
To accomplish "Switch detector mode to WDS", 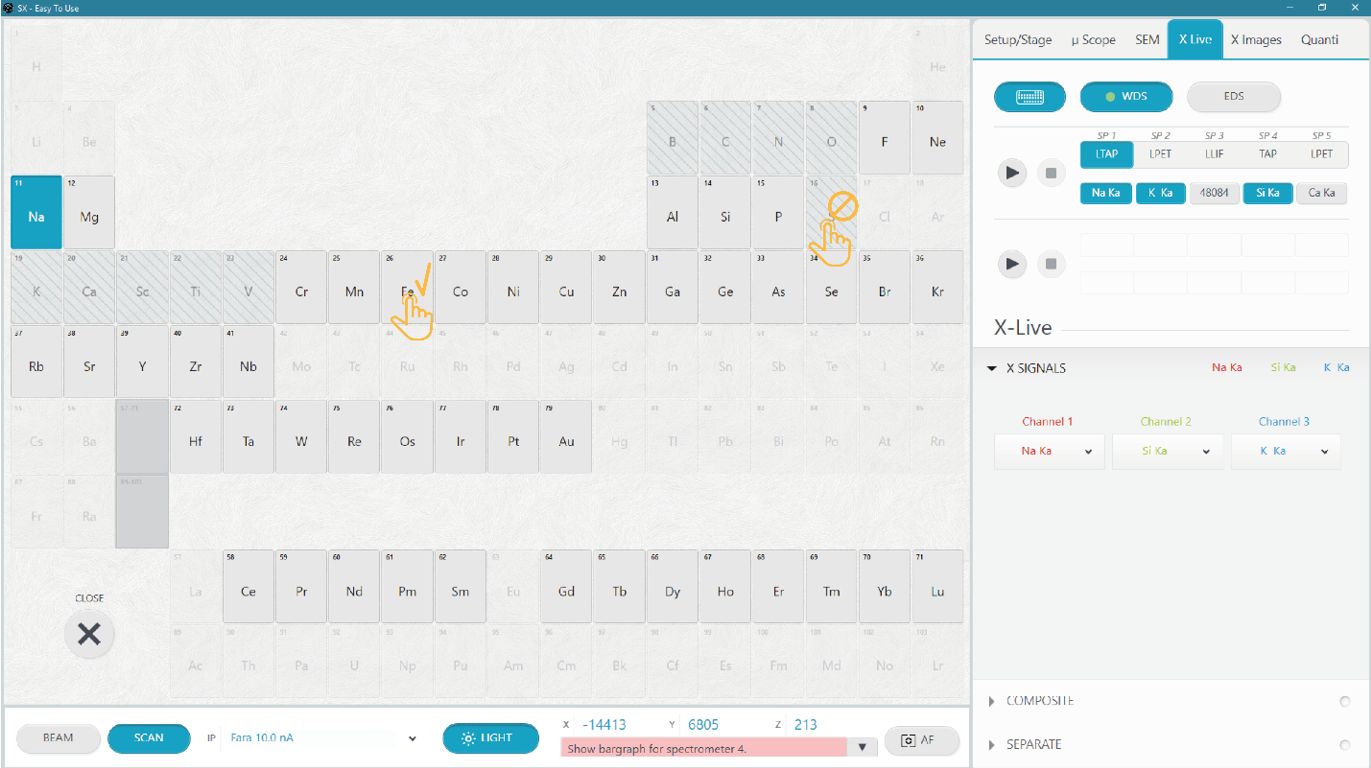I will (x=1125, y=97).
